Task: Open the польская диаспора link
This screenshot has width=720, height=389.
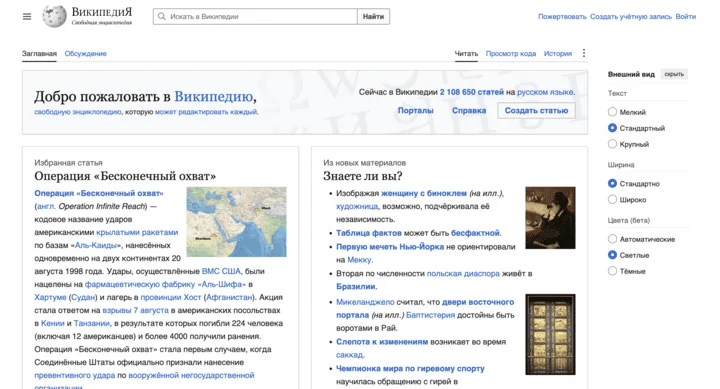Action: click(463, 273)
